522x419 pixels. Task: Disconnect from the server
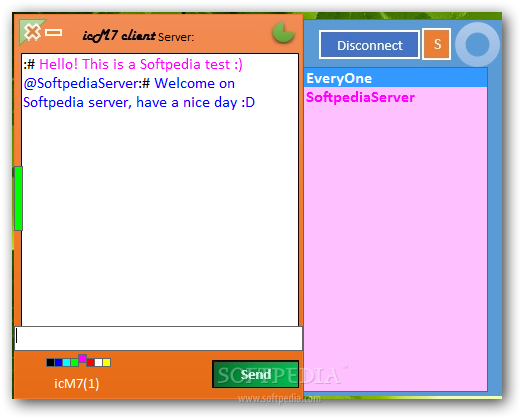click(x=369, y=45)
